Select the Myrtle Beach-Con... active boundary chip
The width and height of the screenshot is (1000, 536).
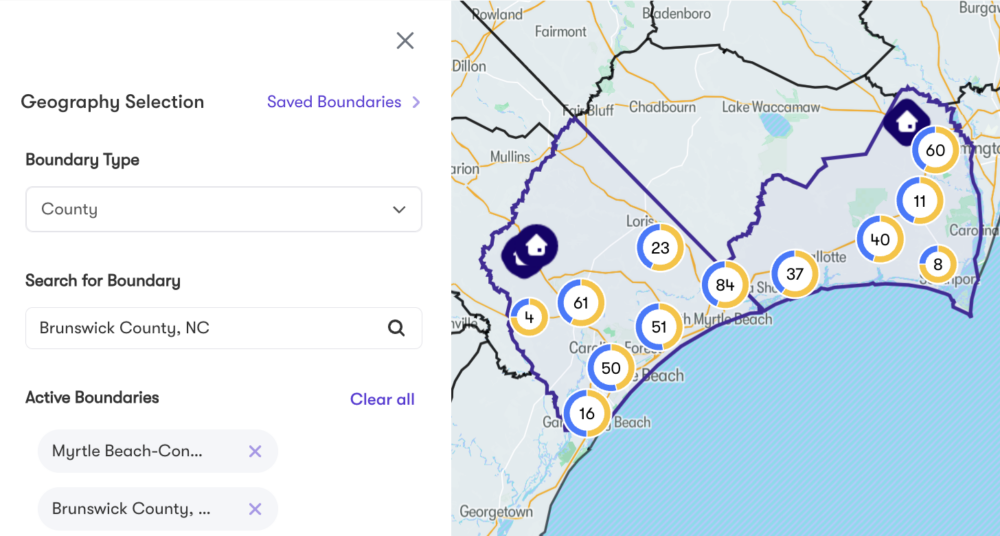pos(130,452)
